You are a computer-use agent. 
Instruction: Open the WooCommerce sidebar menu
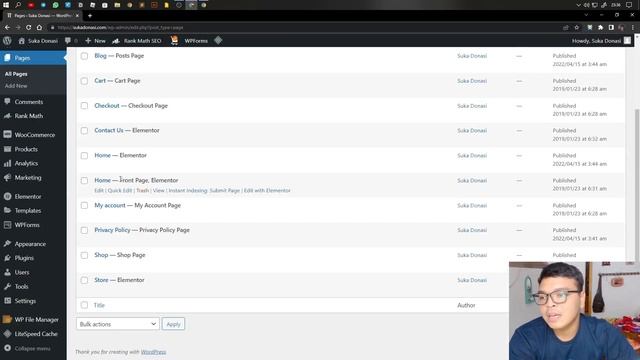click(34, 135)
